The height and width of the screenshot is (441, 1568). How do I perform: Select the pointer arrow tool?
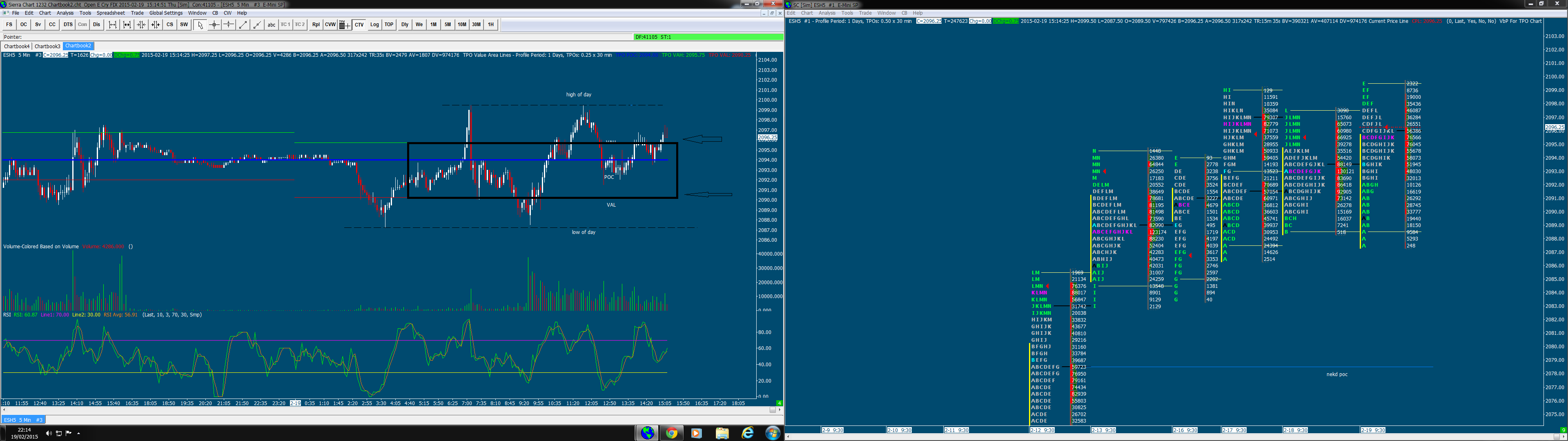200,25
